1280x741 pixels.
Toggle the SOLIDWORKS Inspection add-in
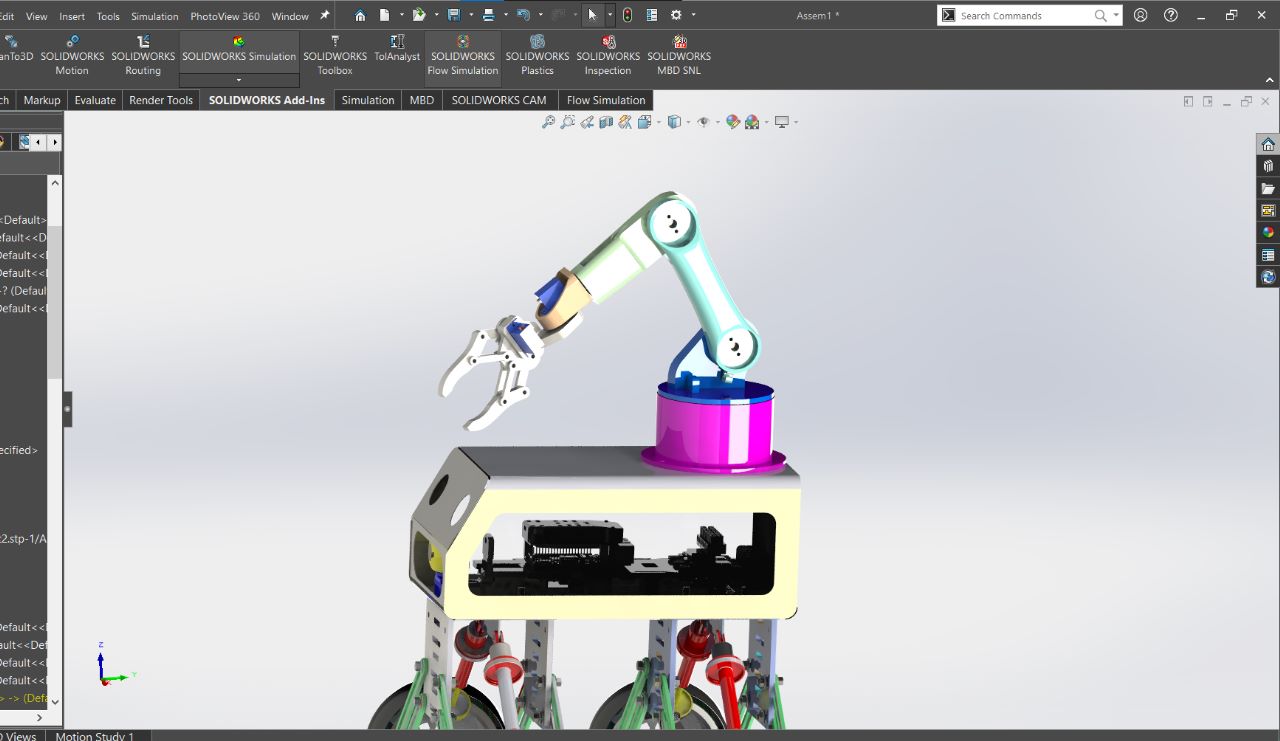pyautogui.click(x=608, y=56)
